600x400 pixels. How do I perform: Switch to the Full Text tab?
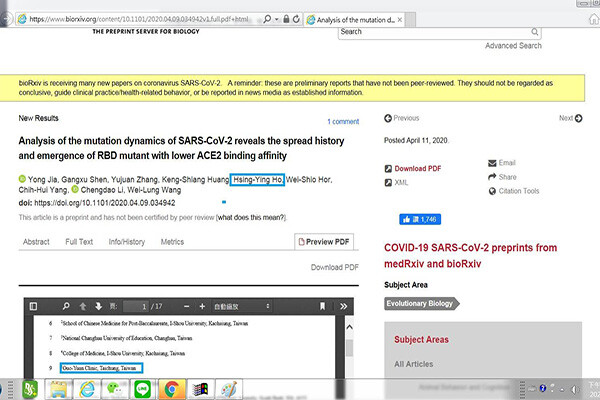click(79, 242)
